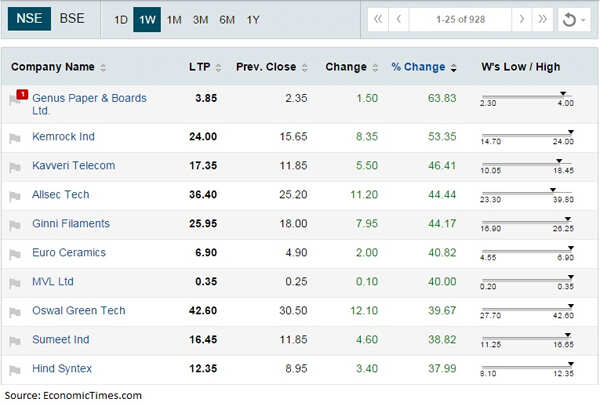Select the 1D time period
This screenshot has height=406, width=600.
(121, 20)
